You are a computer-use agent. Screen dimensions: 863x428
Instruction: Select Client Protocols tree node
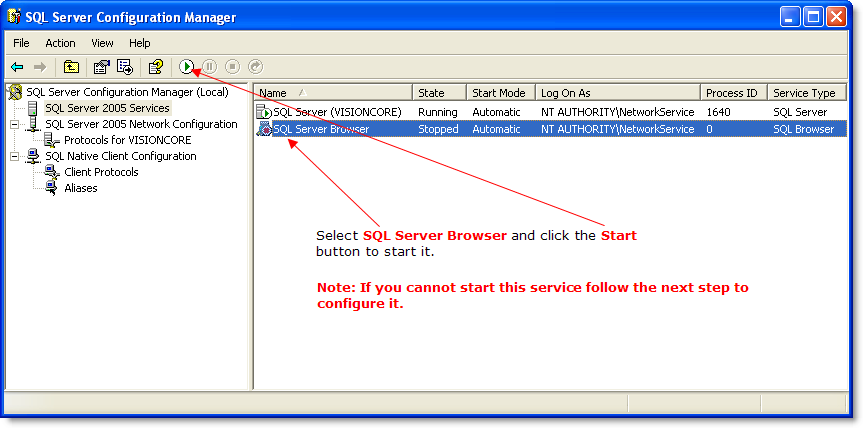pyautogui.click(x=101, y=172)
